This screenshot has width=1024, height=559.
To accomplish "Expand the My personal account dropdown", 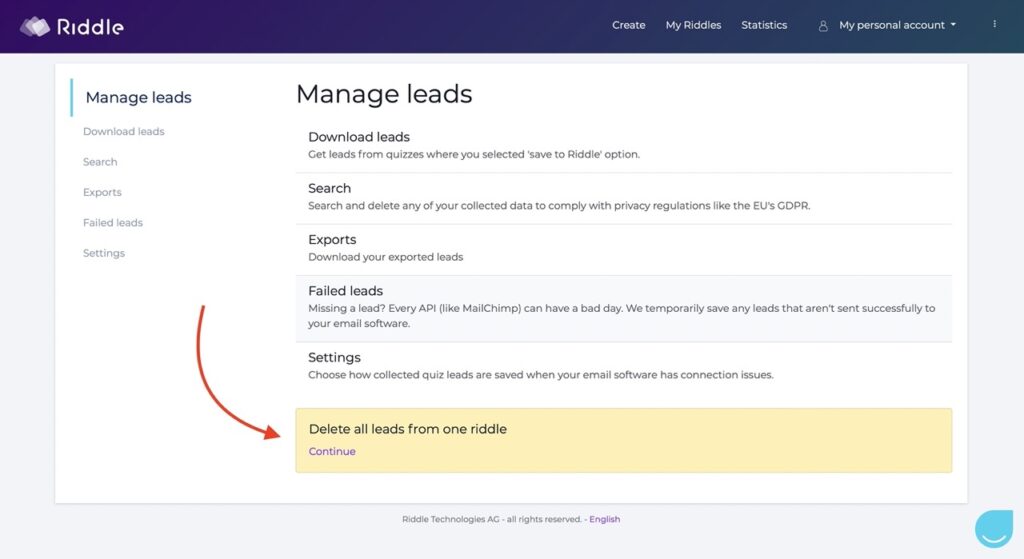I will (x=897, y=25).
